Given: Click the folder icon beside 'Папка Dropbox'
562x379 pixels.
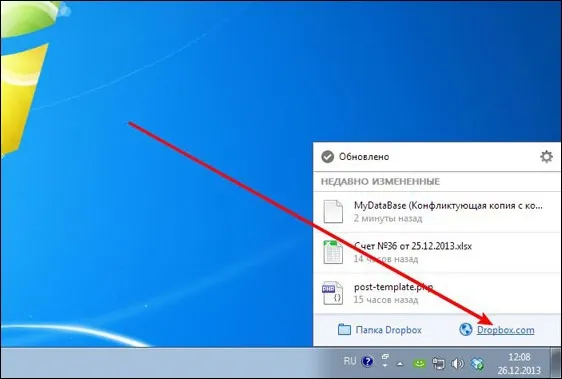Looking at the screenshot, I should tap(344, 330).
